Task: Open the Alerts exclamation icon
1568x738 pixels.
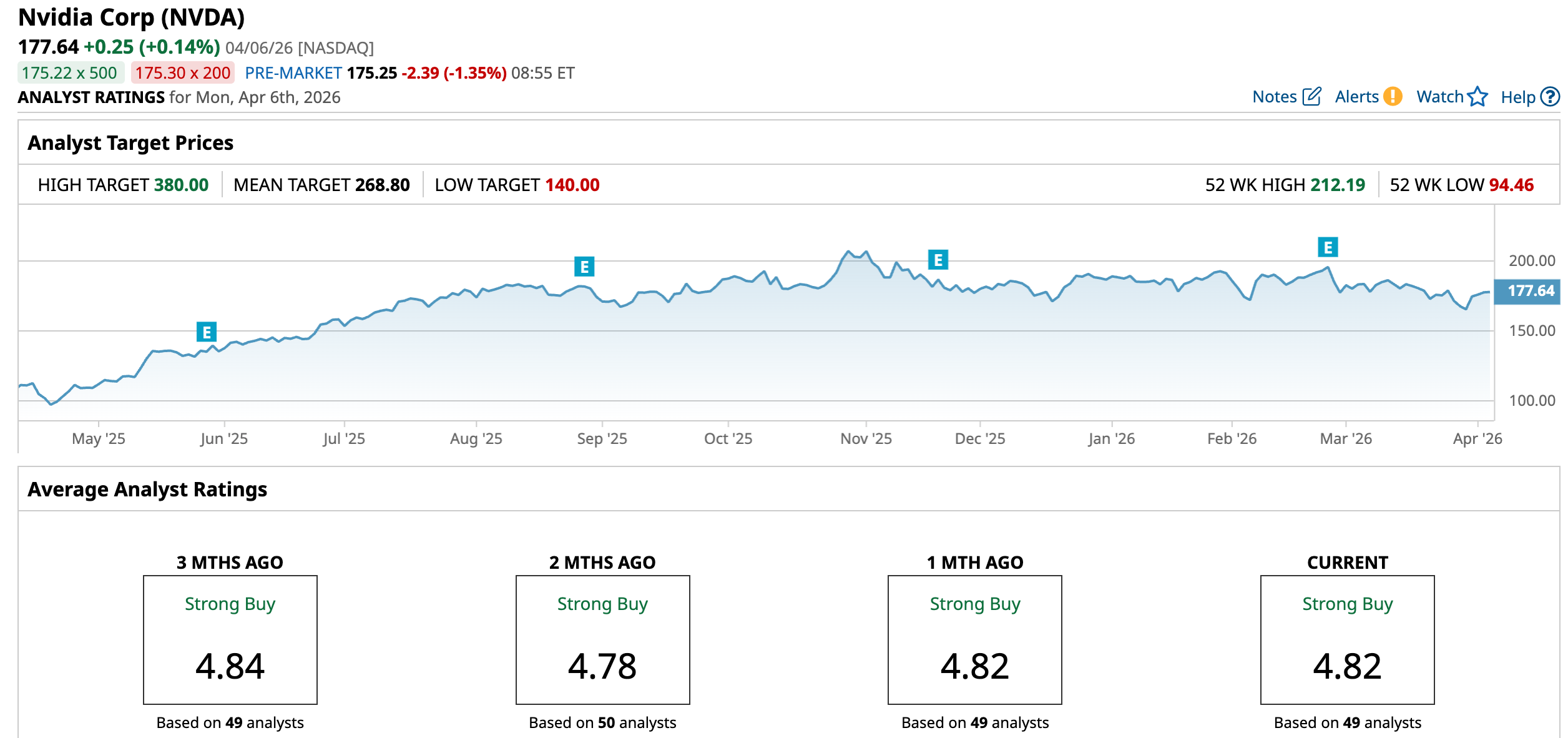Action: pyautogui.click(x=1393, y=97)
